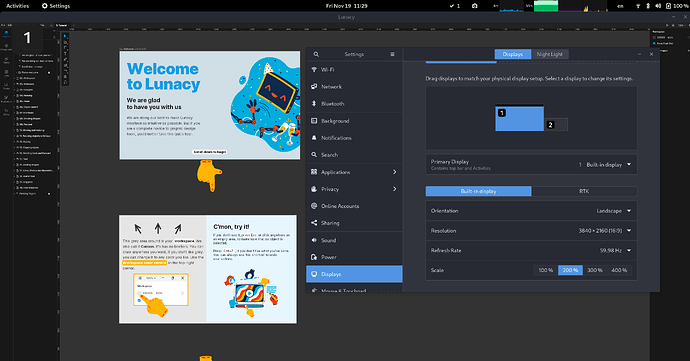The height and width of the screenshot is (361, 690).
Task: Open the Displays entry in Settings sidebar
Action: click(x=354, y=274)
